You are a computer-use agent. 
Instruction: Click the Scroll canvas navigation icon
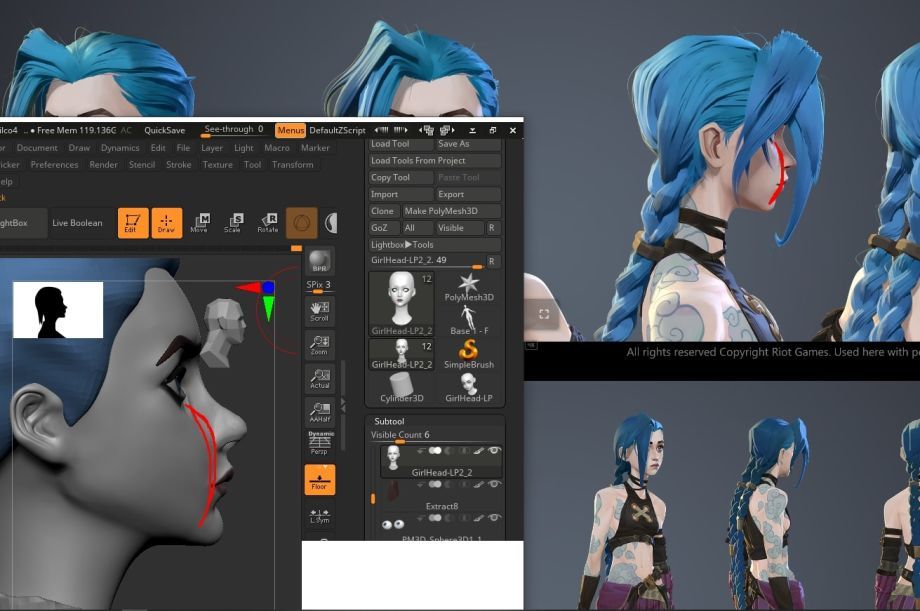coord(320,311)
